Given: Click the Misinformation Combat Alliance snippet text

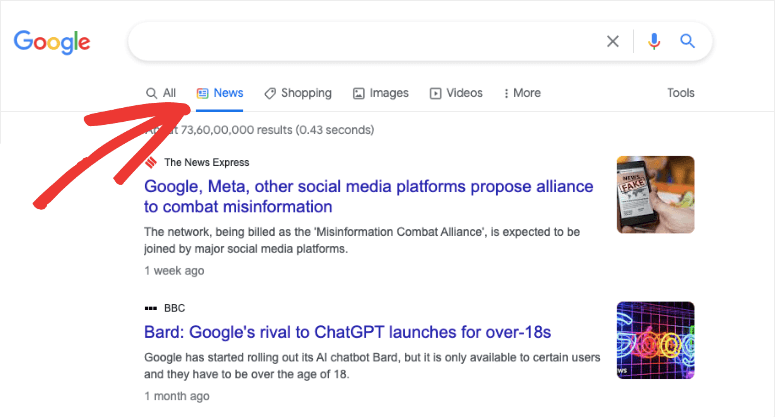Looking at the screenshot, I should coord(362,240).
